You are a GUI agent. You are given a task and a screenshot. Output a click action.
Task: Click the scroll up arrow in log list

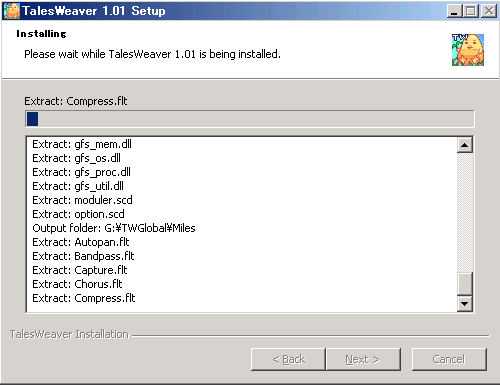pyautogui.click(x=465, y=145)
